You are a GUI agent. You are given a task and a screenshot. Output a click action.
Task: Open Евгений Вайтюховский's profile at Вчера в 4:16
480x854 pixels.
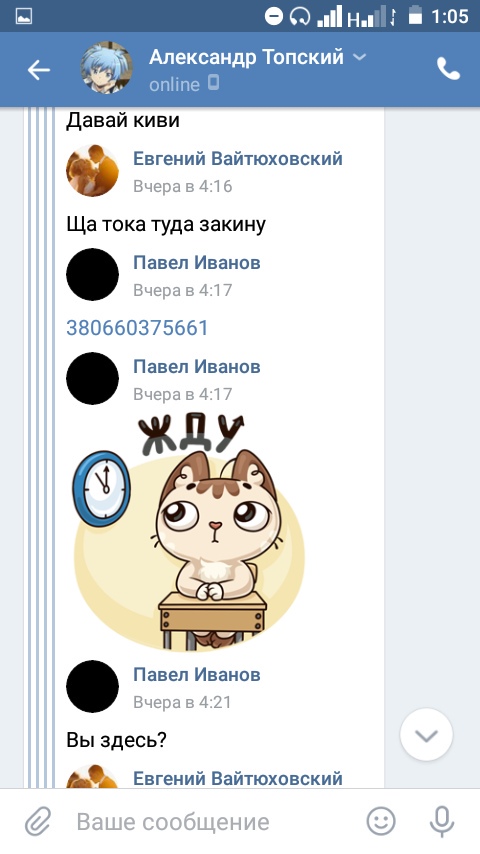[x=238, y=158]
